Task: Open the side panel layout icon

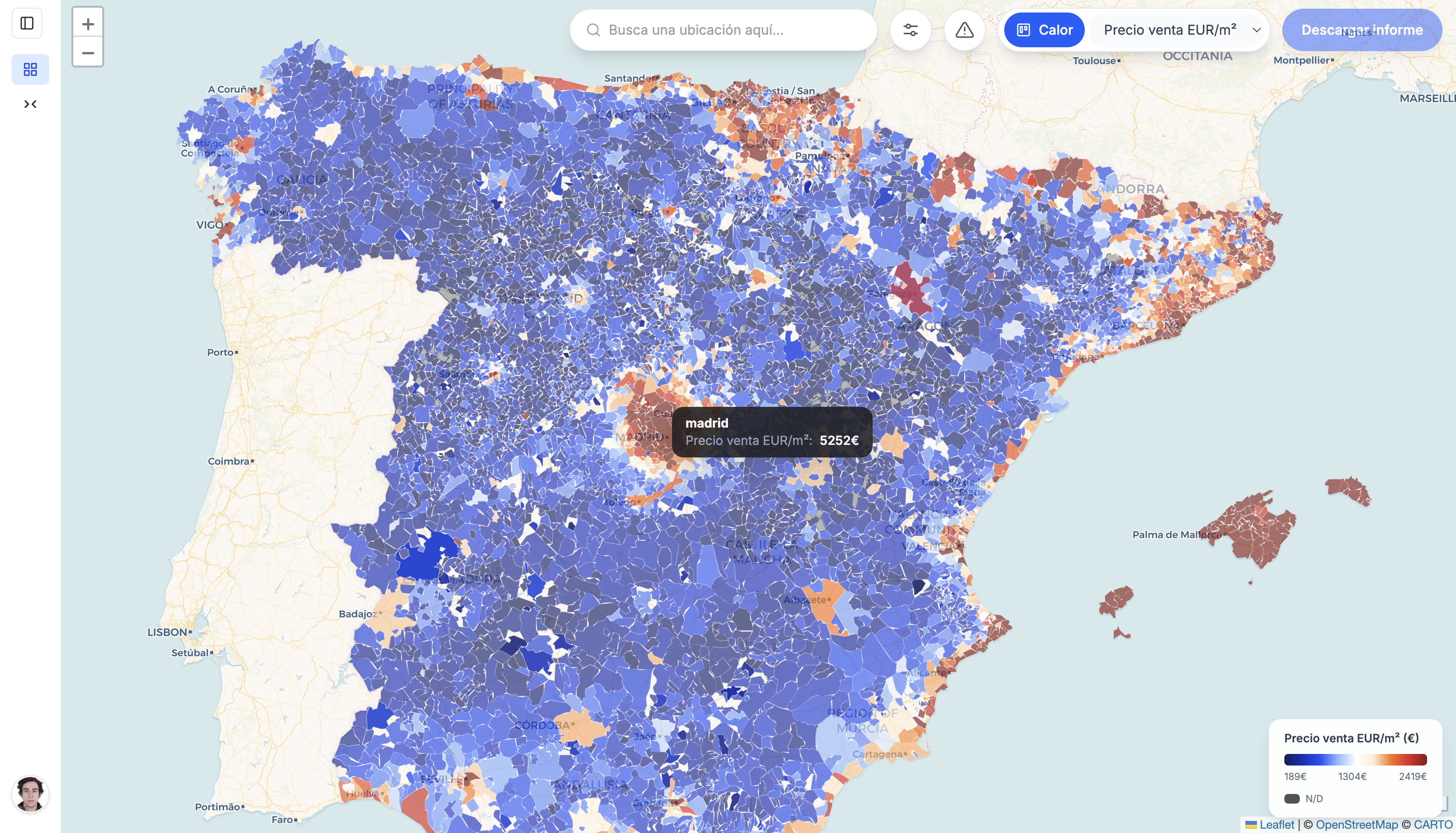Action: 27,23
